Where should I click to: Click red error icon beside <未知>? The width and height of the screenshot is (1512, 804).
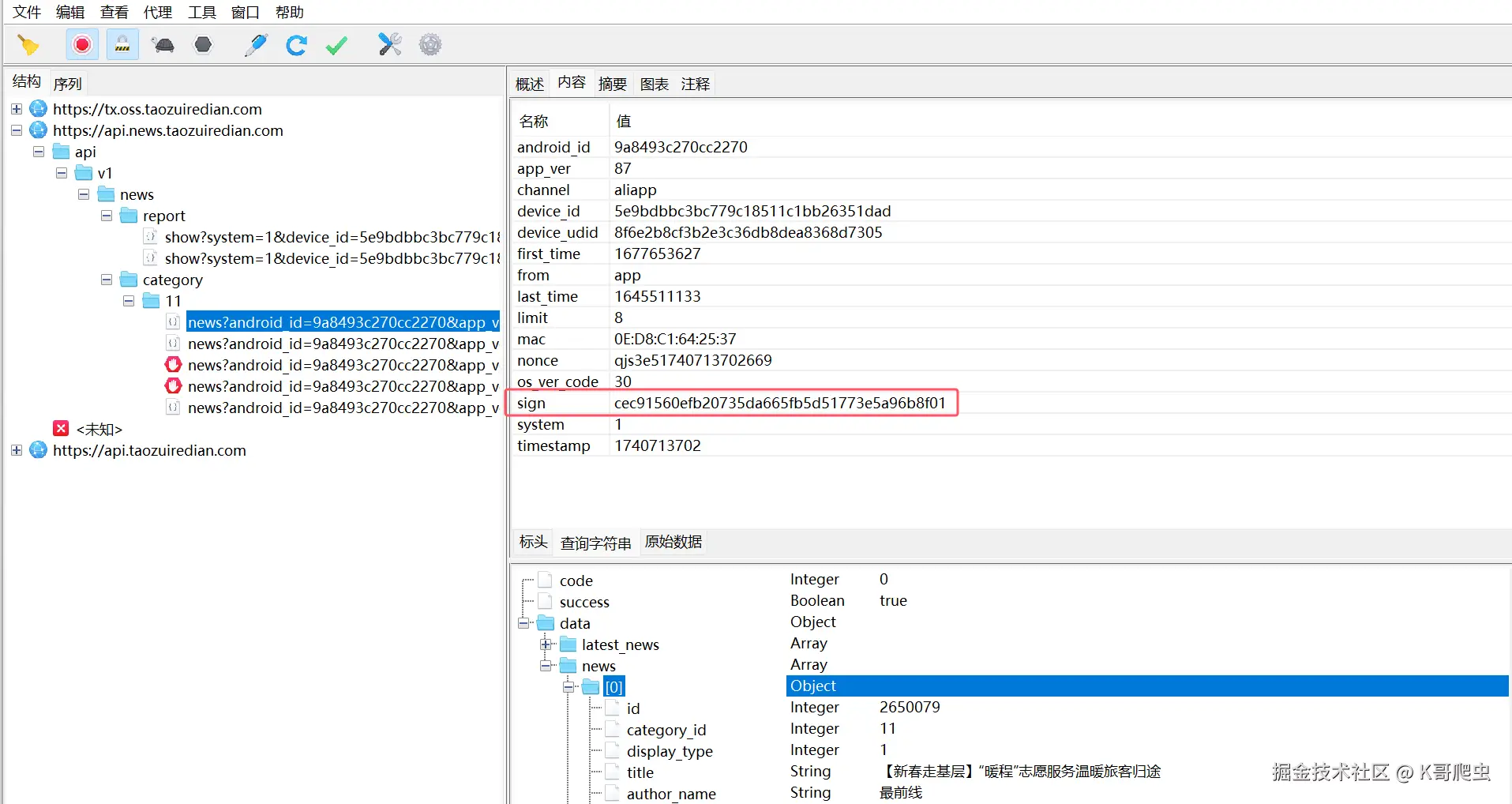coord(61,428)
